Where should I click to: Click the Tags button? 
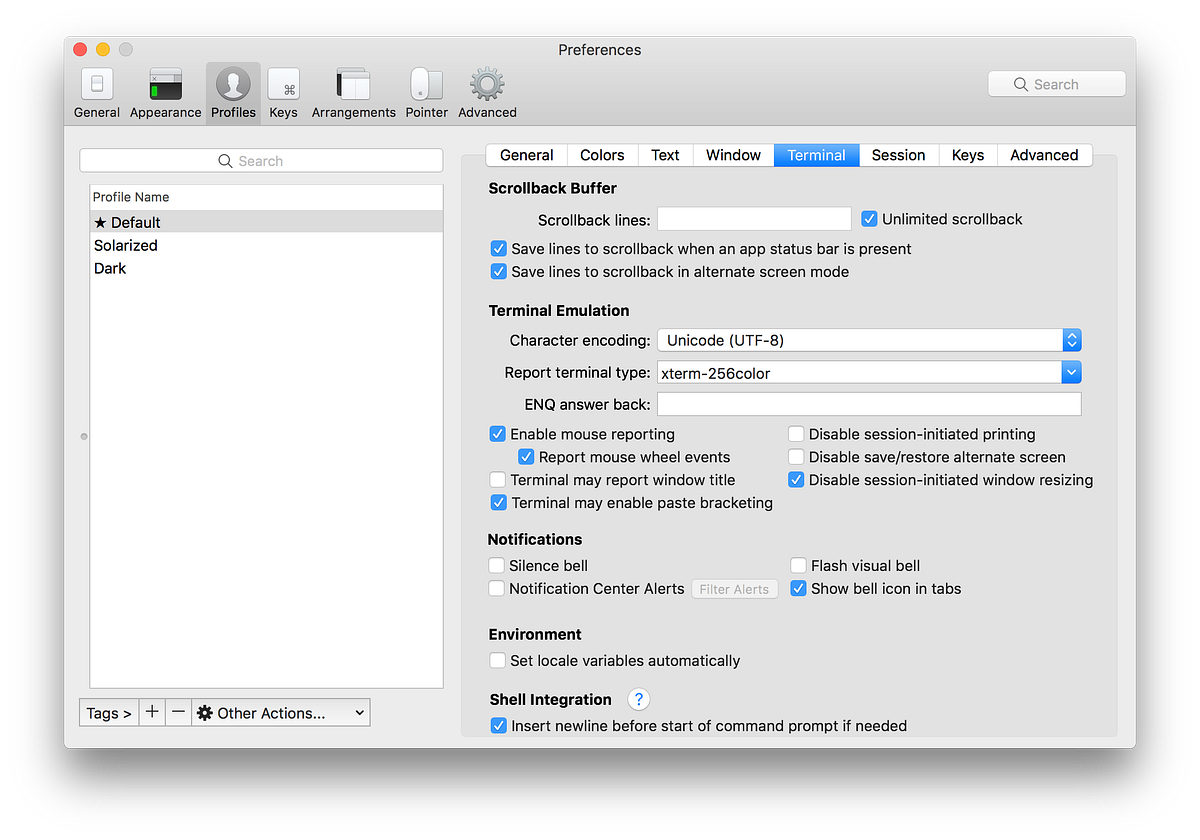[108, 712]
